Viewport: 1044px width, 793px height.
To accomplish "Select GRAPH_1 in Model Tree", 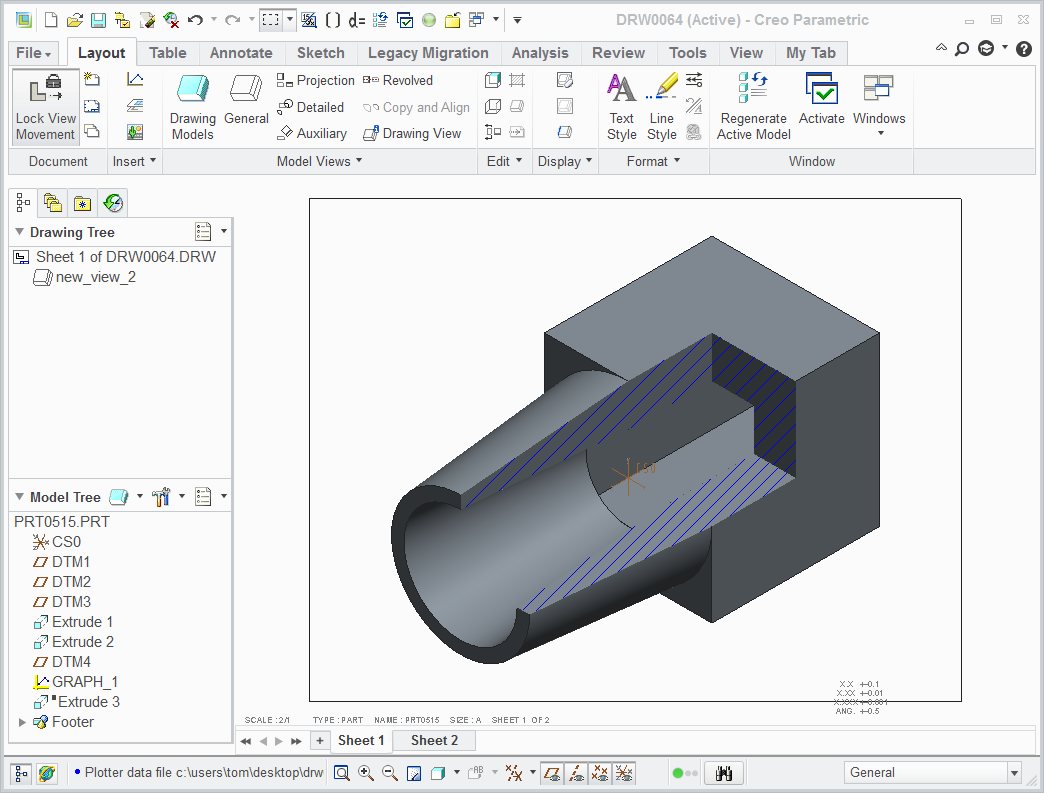I will click(76, 682).
